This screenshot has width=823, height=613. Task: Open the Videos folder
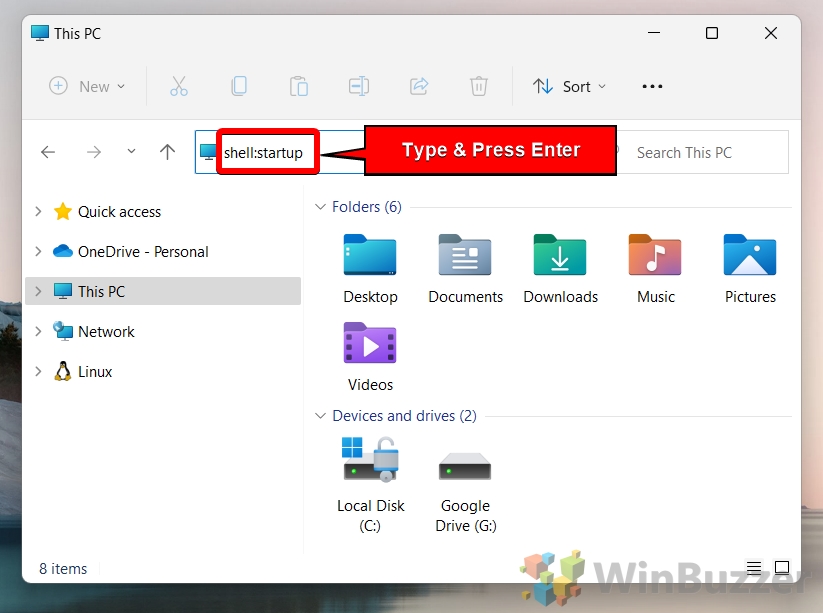(370, 357)
